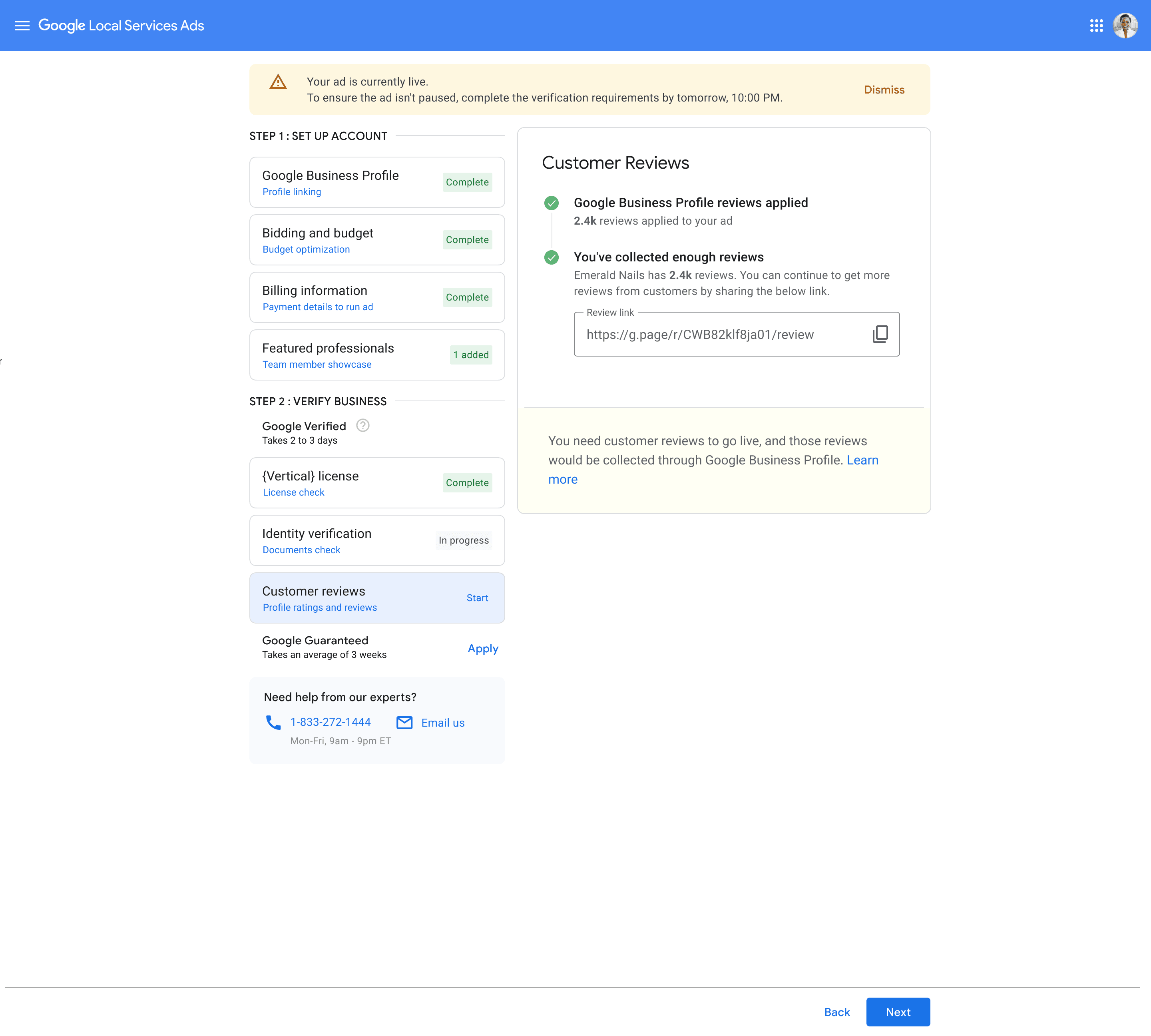Start the Customer reviews step
Image resolution: width=1151 pixels, height=1036 pixels.
pos(477,598)
